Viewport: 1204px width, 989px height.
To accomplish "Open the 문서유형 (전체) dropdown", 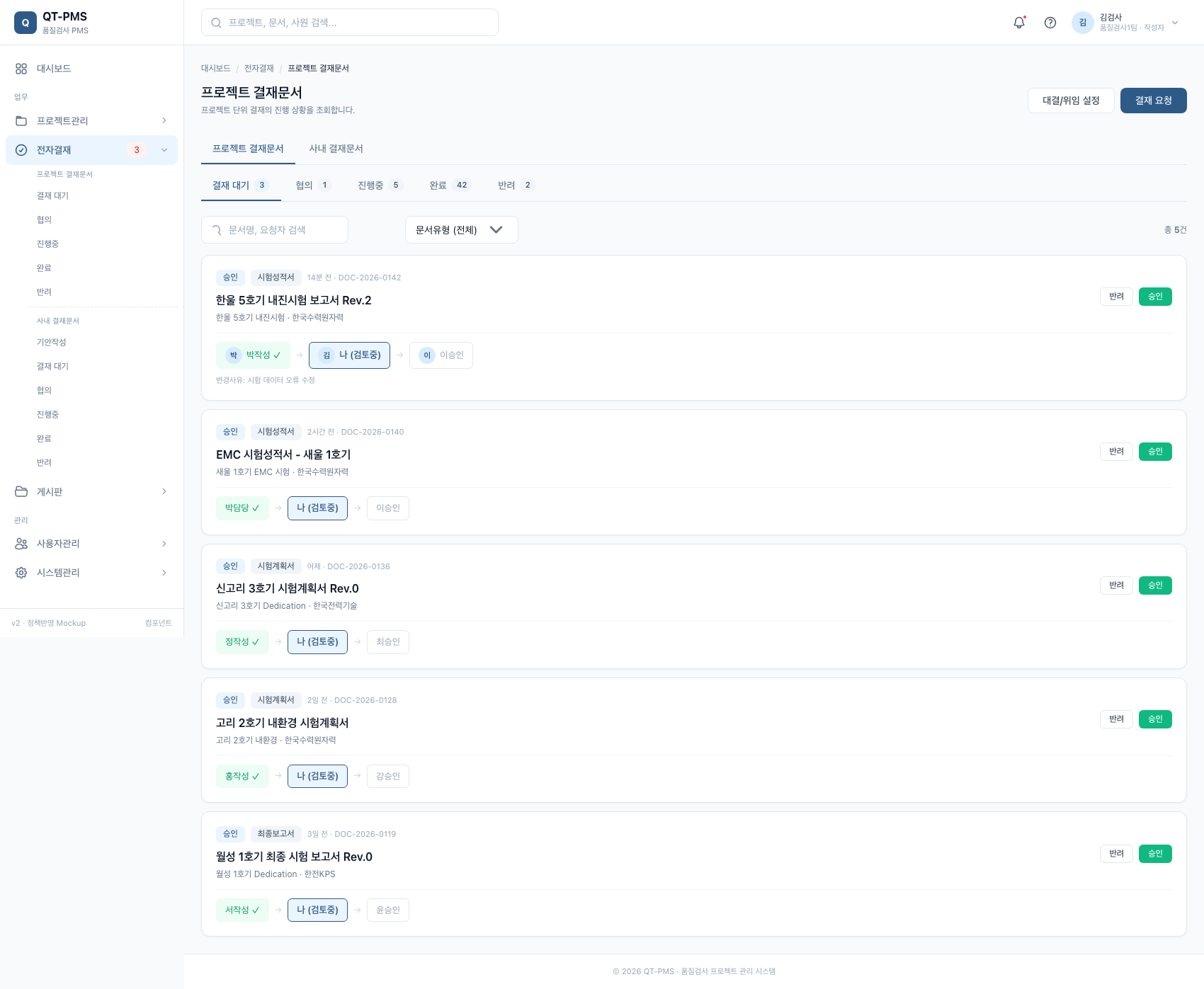I will [461, 230].
